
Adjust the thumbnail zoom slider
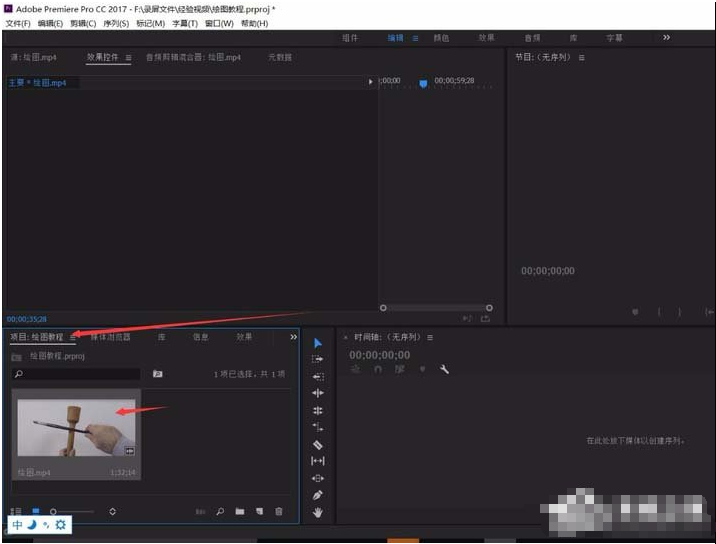tap(54, 511)
